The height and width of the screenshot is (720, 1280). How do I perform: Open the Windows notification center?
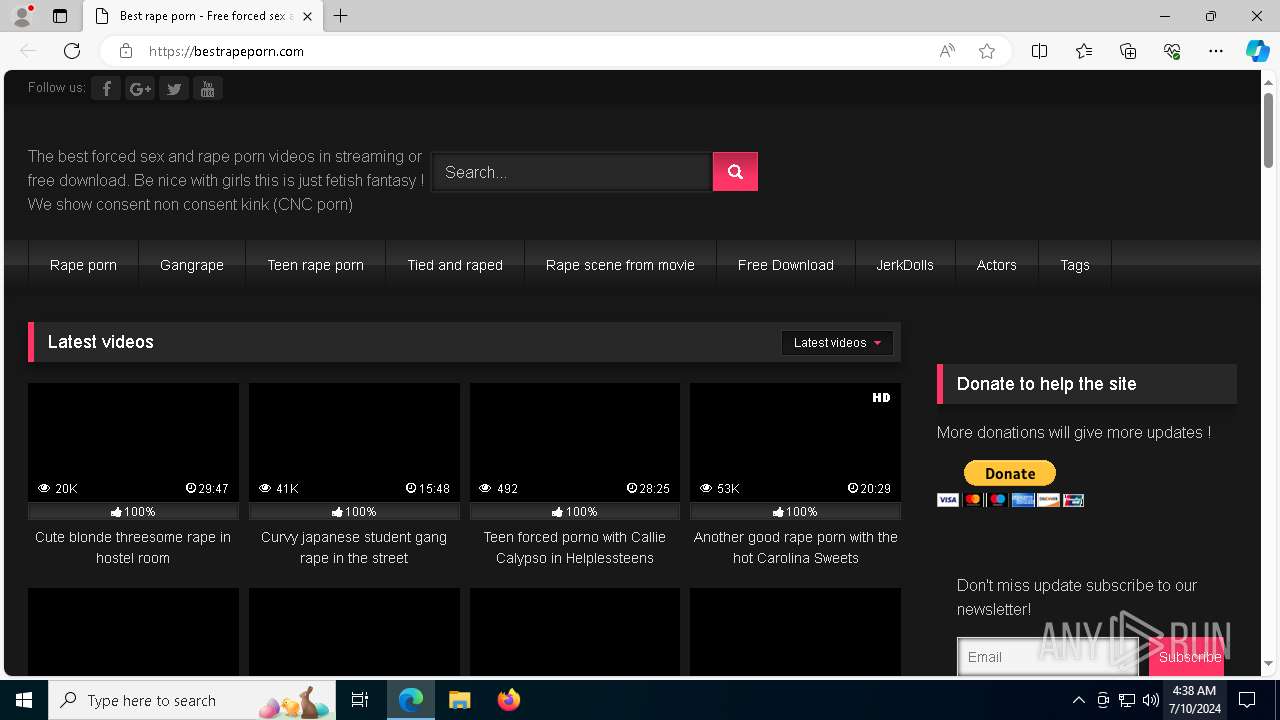[x=1248, y=700]
